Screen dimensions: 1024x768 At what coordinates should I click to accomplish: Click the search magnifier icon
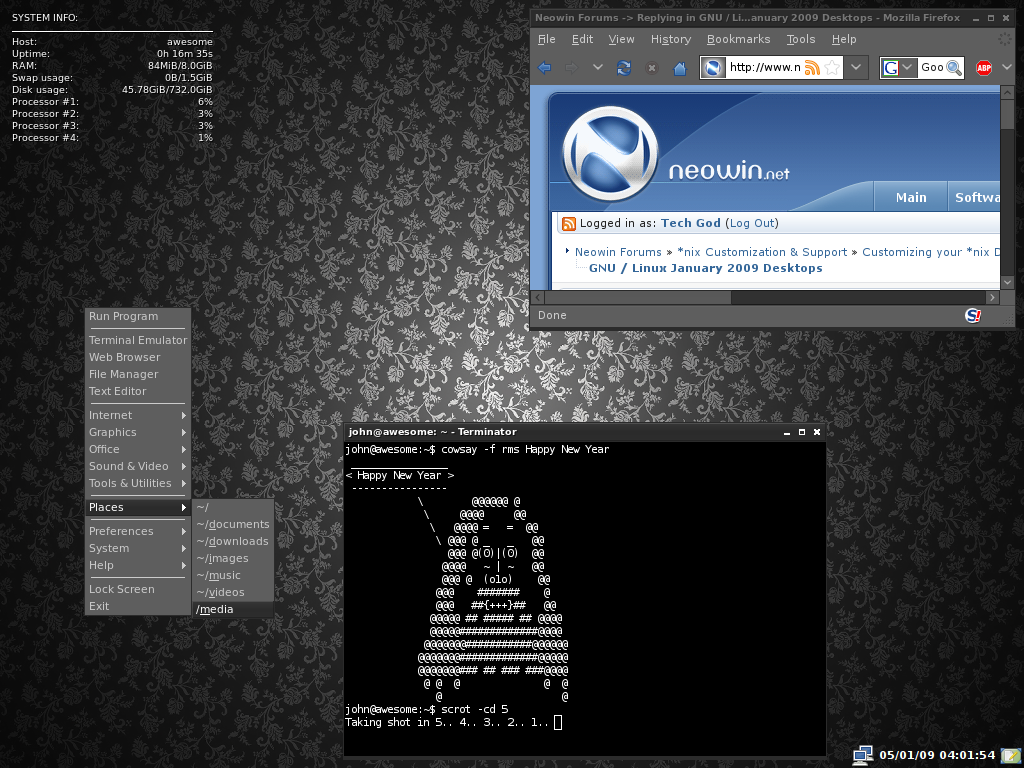[954, 68]
